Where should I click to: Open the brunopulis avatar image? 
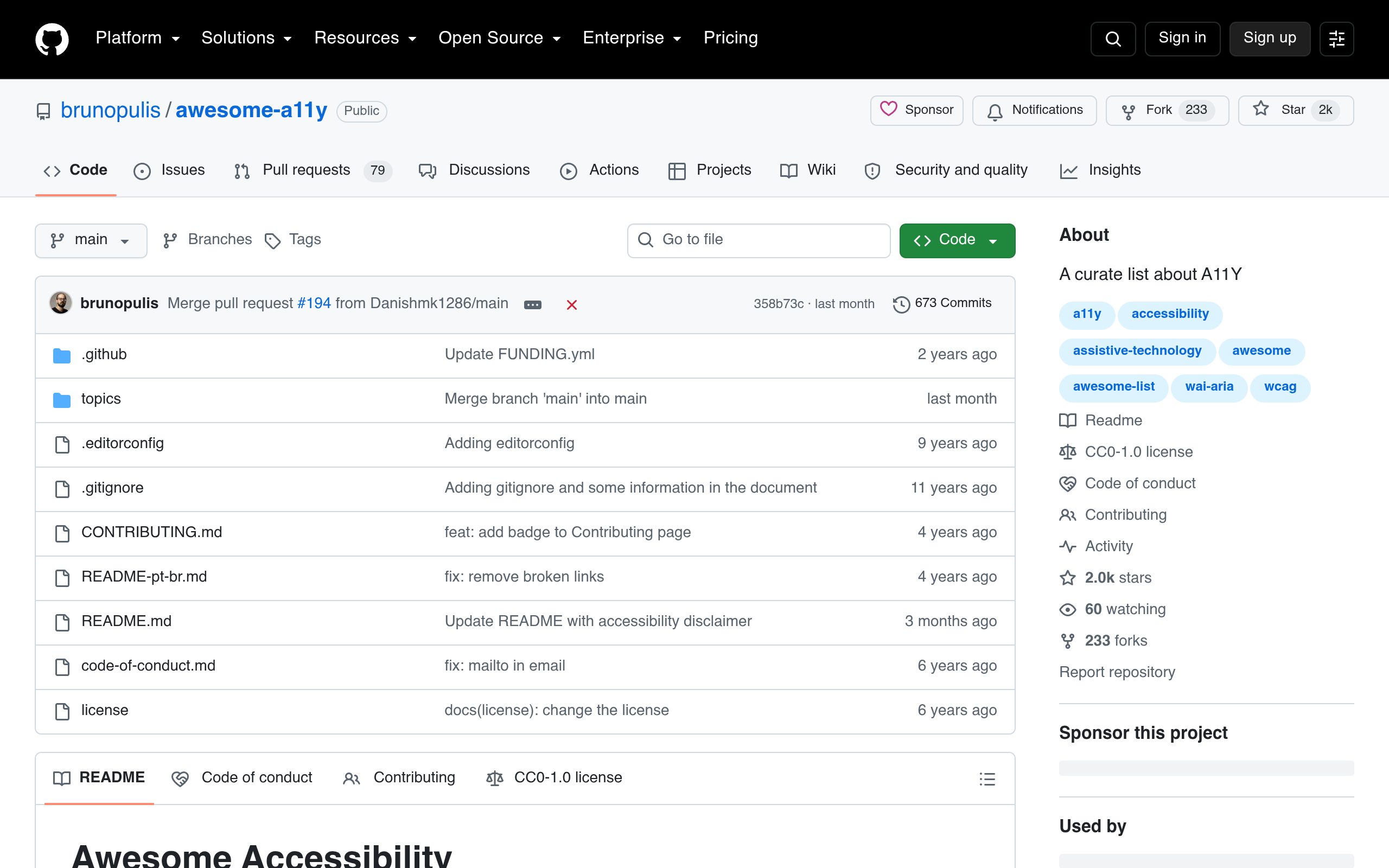60,303
